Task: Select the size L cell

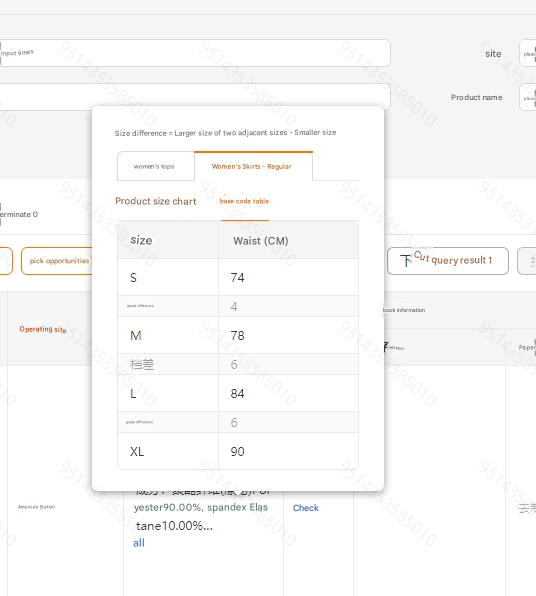Action: click(168, 393)
